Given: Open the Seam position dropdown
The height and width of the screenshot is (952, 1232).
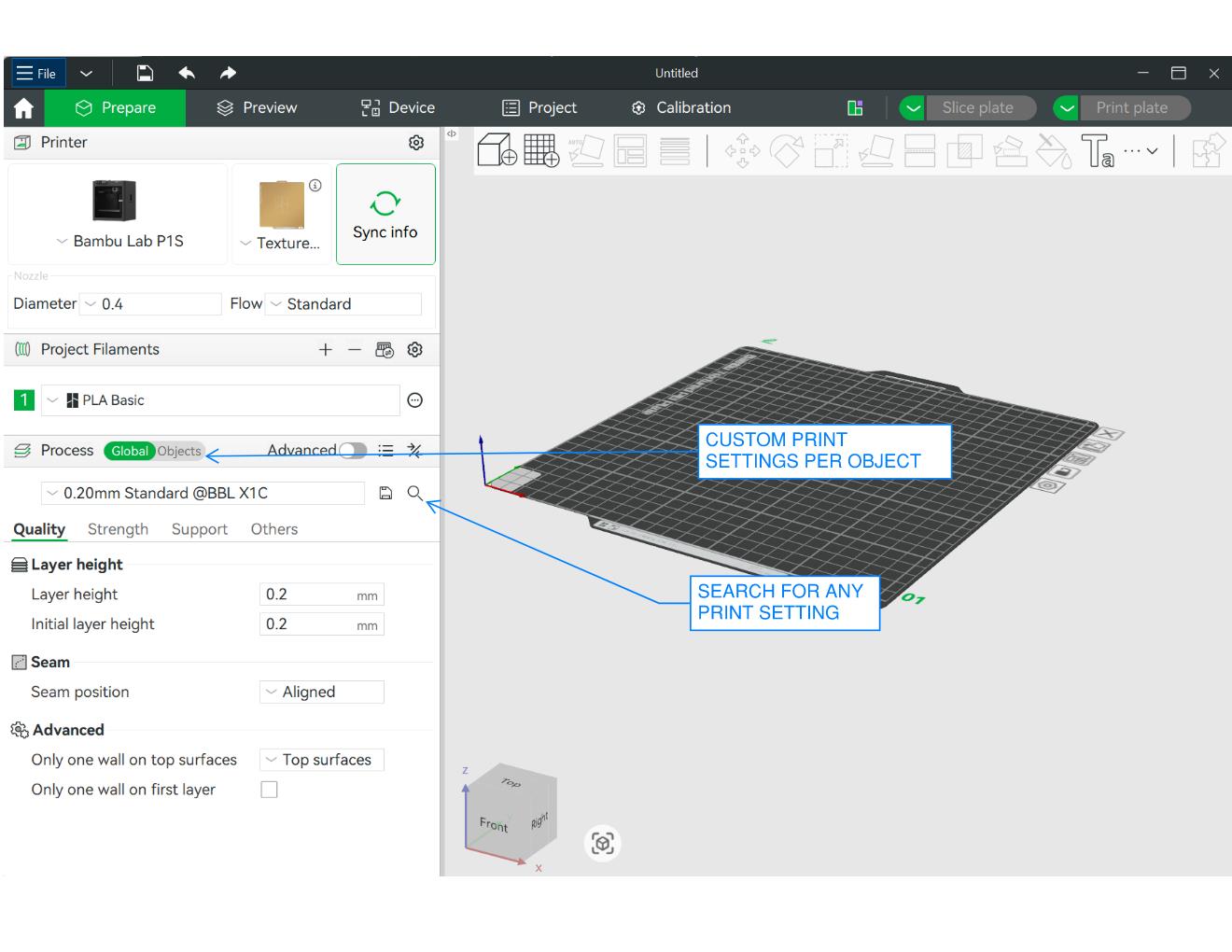Looking at the screenshot, I should click(322, 692).
